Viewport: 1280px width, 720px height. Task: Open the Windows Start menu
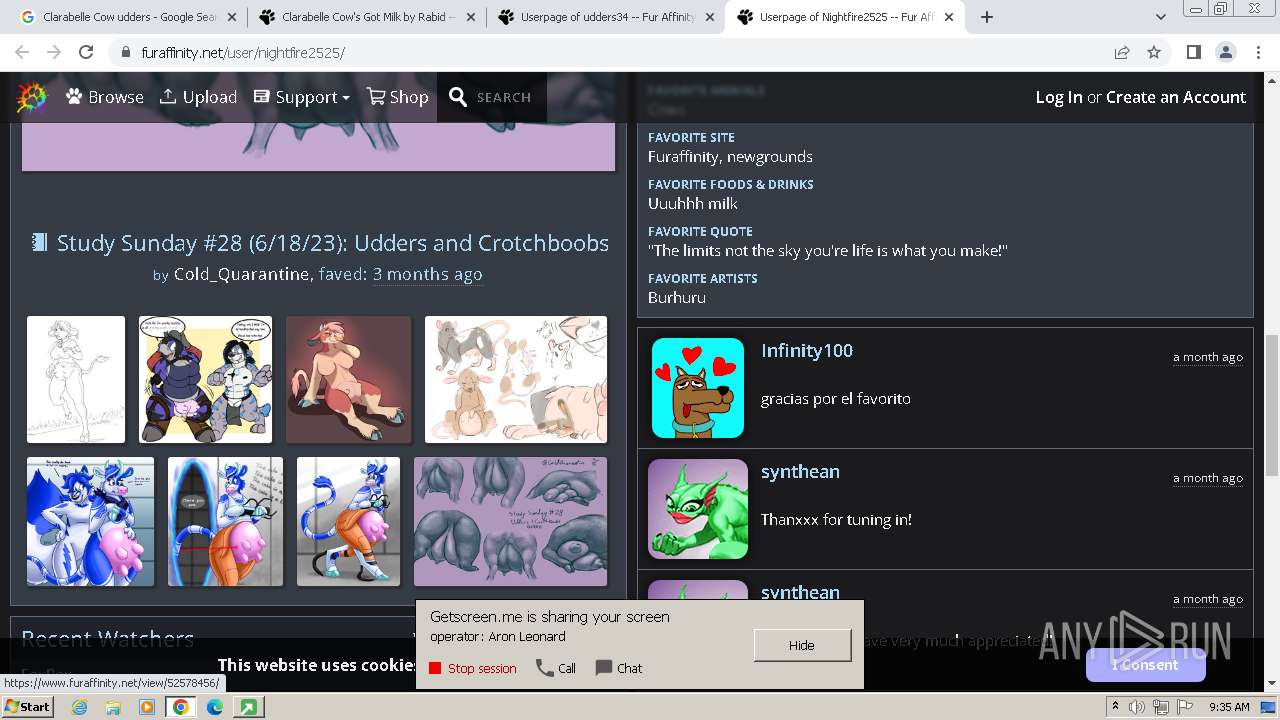click(x=28, y=707)
